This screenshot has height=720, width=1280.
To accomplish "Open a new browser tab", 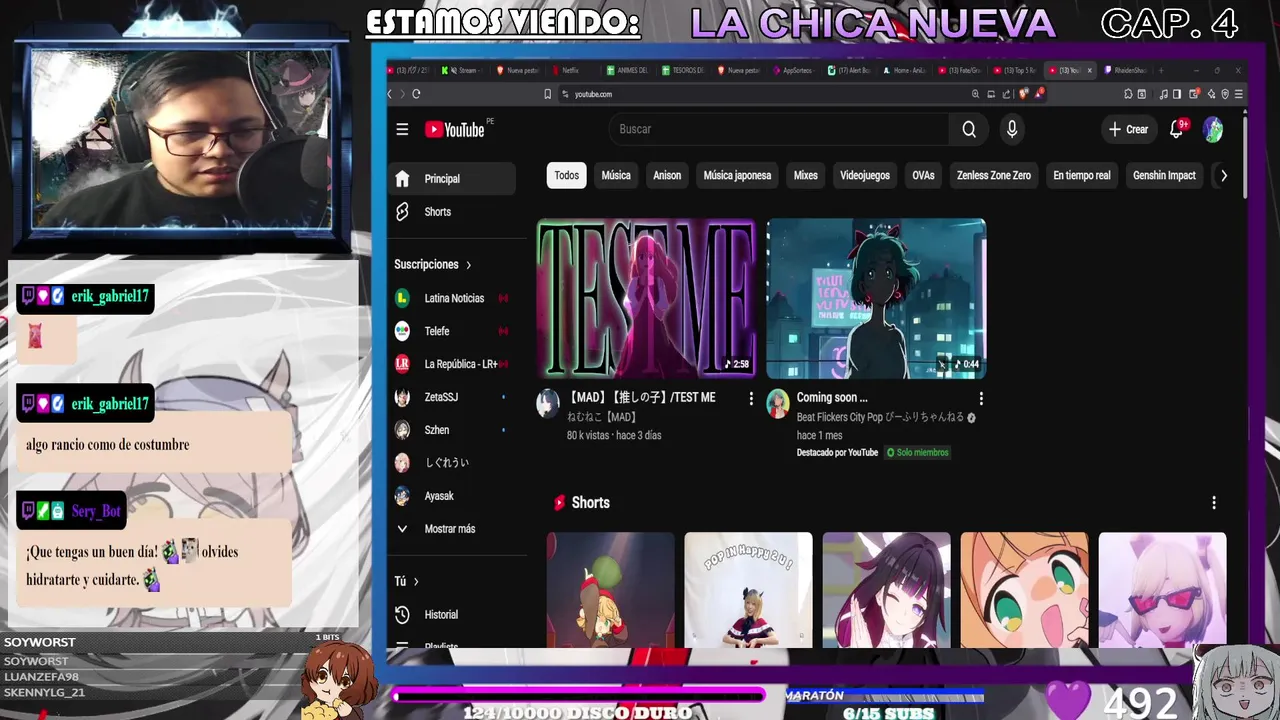I will click(1161, 70).
